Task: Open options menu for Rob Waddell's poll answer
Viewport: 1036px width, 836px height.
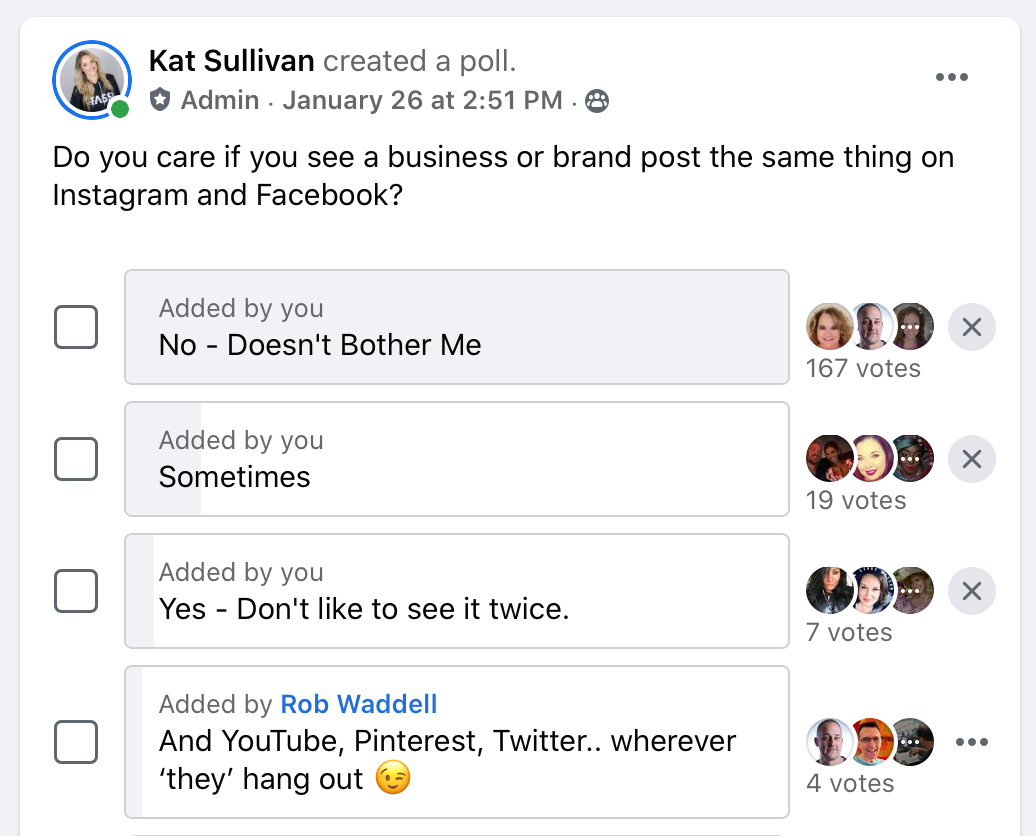Action: [x=971, y=742]
